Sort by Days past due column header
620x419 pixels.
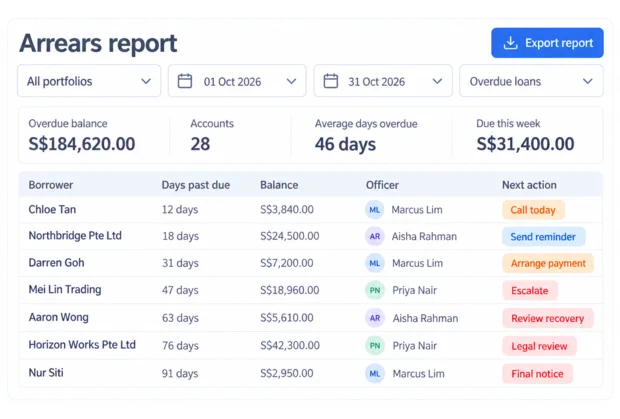point(196,185)
